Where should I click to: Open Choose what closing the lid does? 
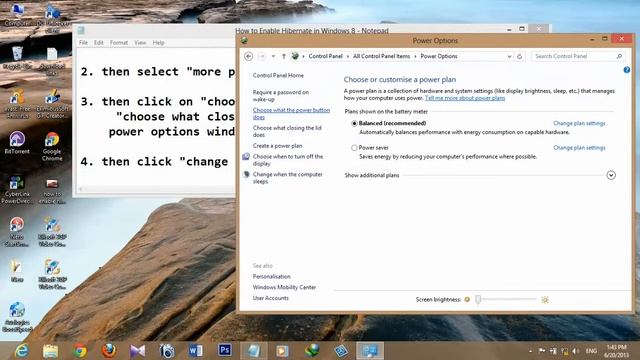[287, 131]
